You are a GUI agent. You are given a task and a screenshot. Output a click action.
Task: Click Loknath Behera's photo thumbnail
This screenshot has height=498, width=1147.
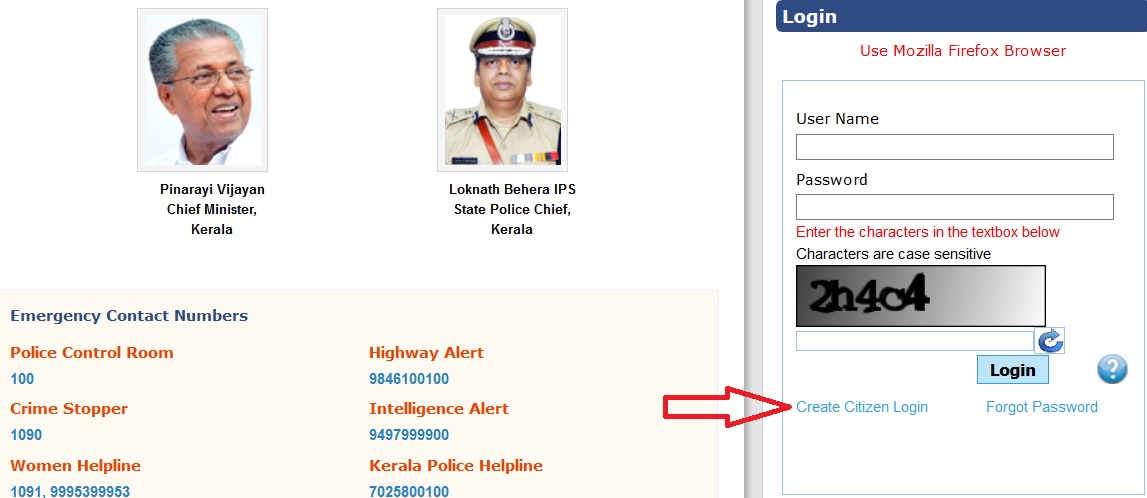[503, 90]
